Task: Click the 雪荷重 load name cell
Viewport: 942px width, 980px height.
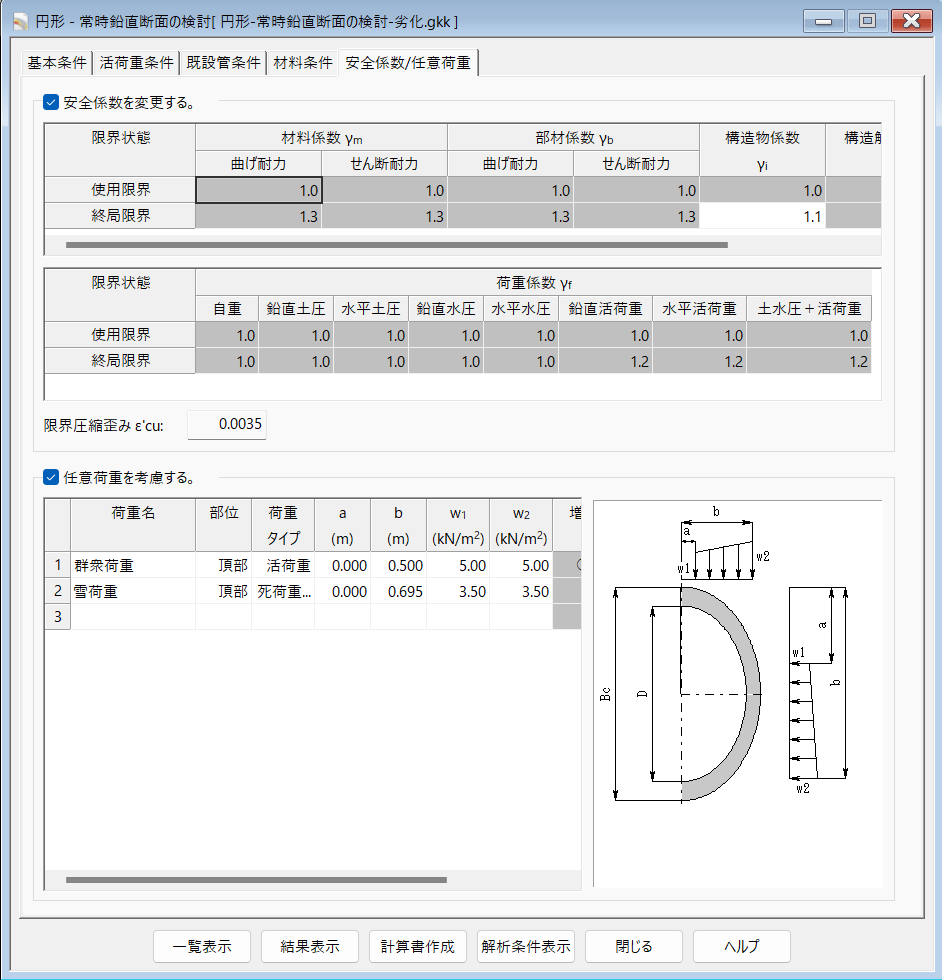Action: pyautogui.click(x=133, y=591)
